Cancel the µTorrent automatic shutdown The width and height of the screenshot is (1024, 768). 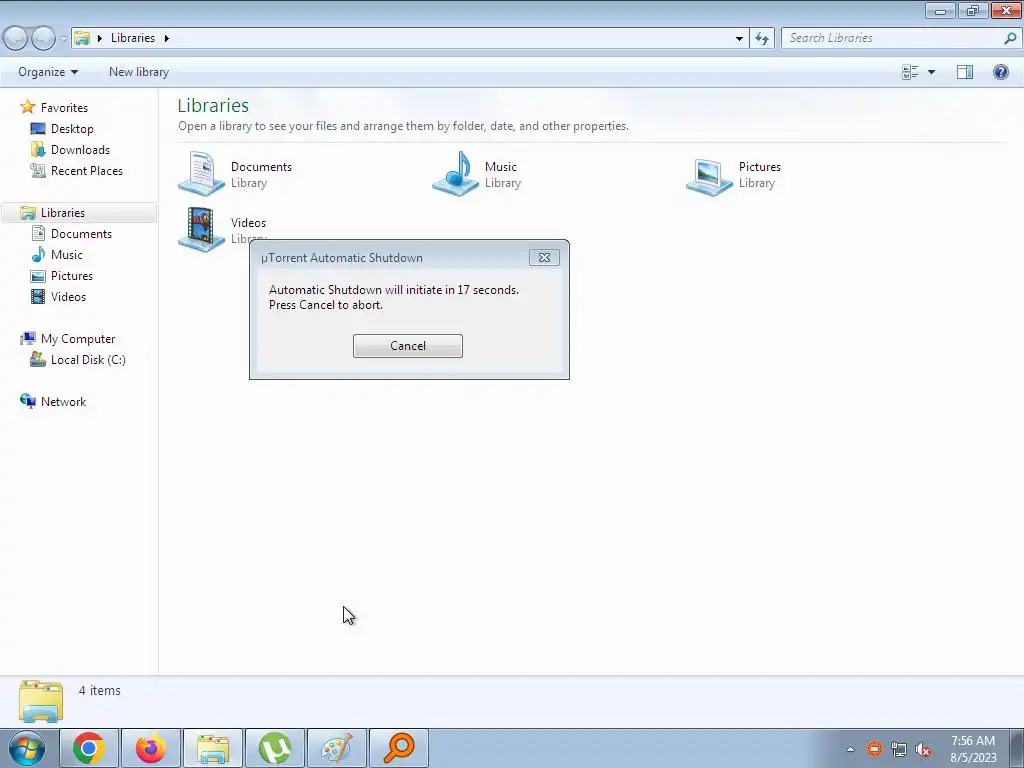(408, 345)
